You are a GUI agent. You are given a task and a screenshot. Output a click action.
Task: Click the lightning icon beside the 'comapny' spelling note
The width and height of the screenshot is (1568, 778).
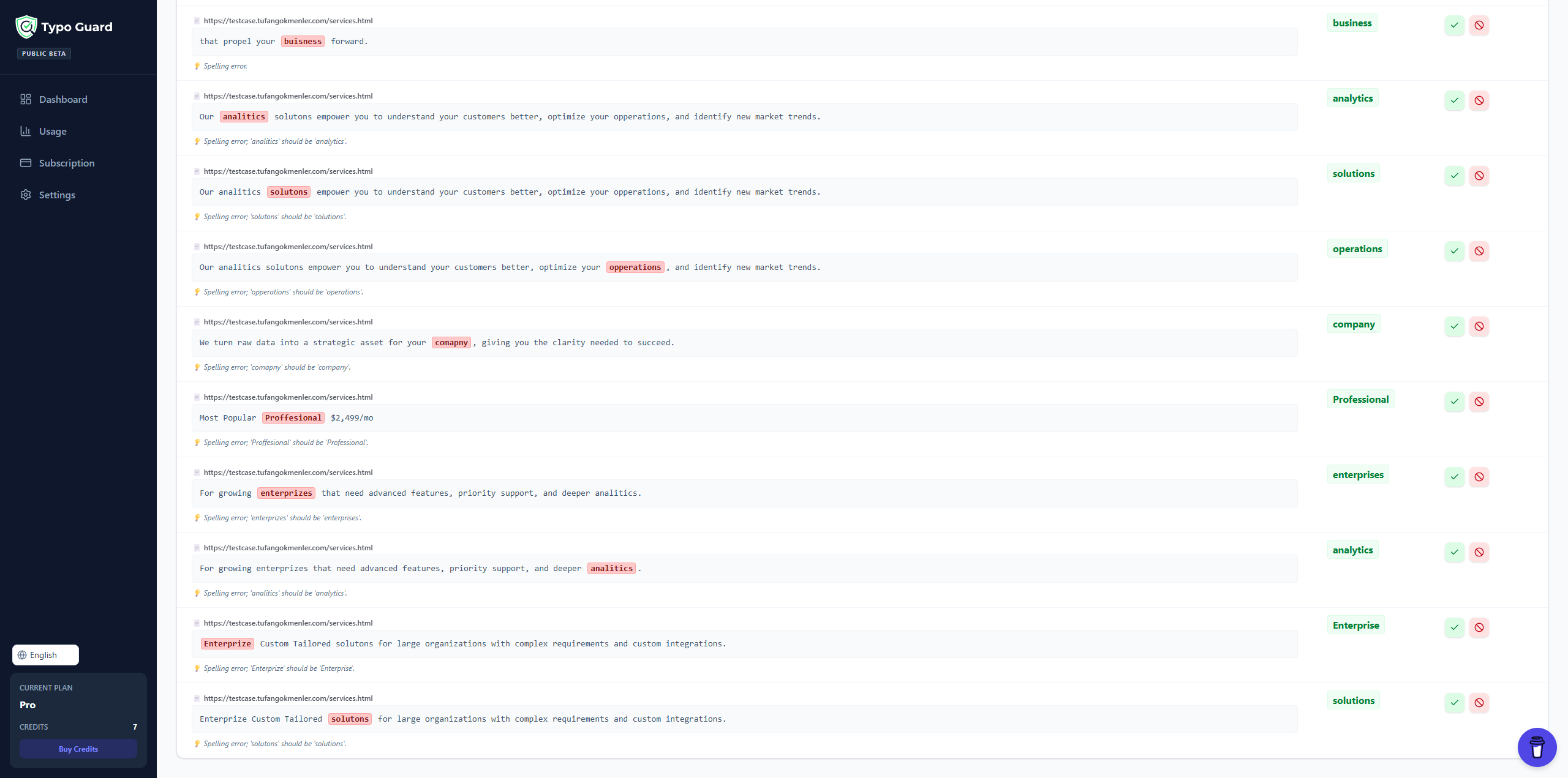pos(197,367)
